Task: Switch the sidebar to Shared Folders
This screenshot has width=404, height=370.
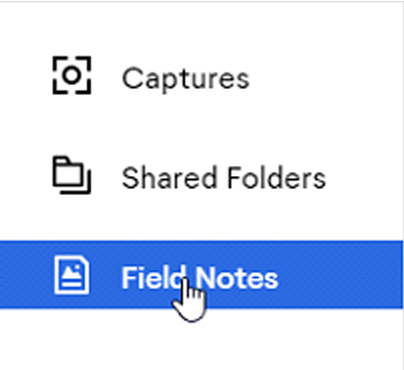Action: [201, 175]
